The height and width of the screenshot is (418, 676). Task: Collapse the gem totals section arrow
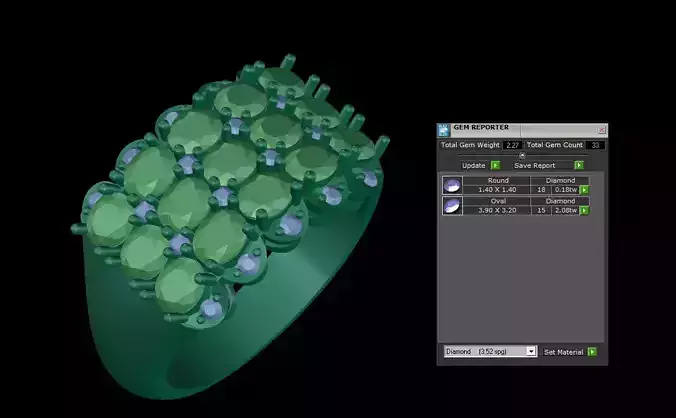point(522,155)
